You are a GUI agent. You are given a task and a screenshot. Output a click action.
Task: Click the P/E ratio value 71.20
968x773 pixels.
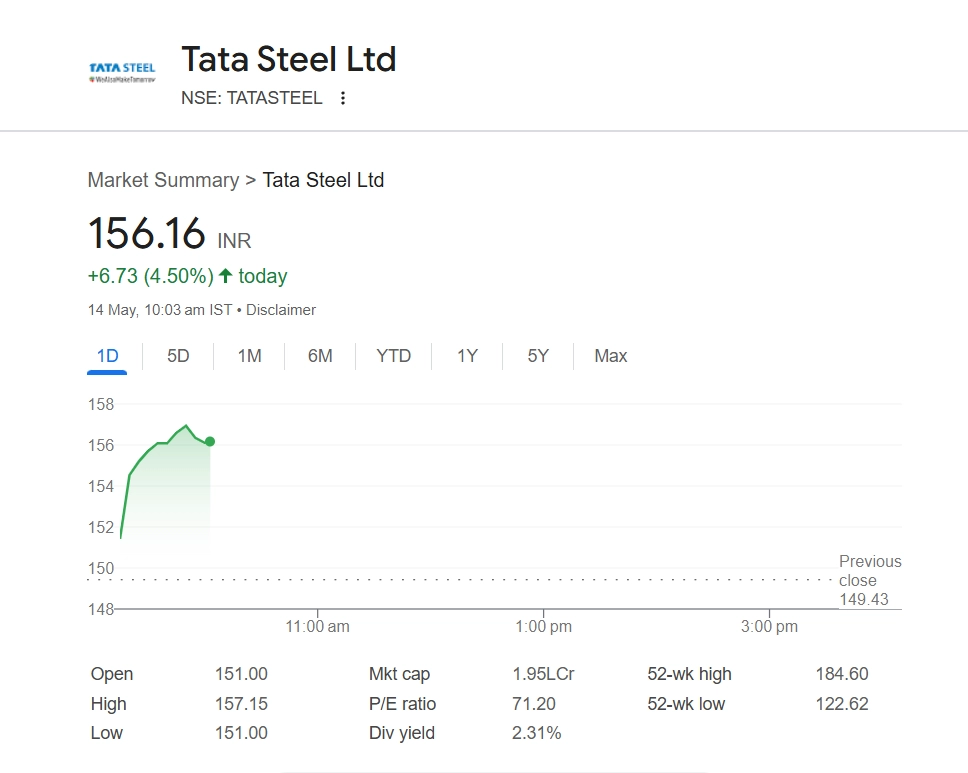click(x=534, y=704)
